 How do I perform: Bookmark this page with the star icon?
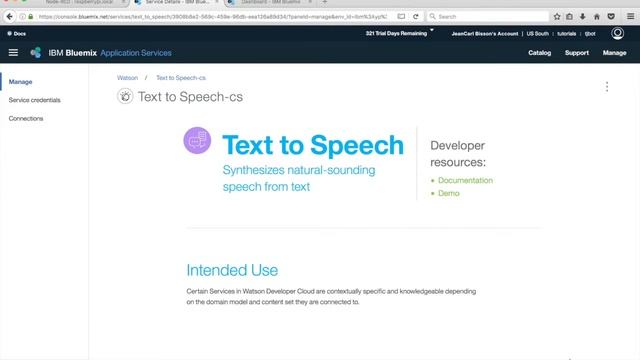[557, 17]
